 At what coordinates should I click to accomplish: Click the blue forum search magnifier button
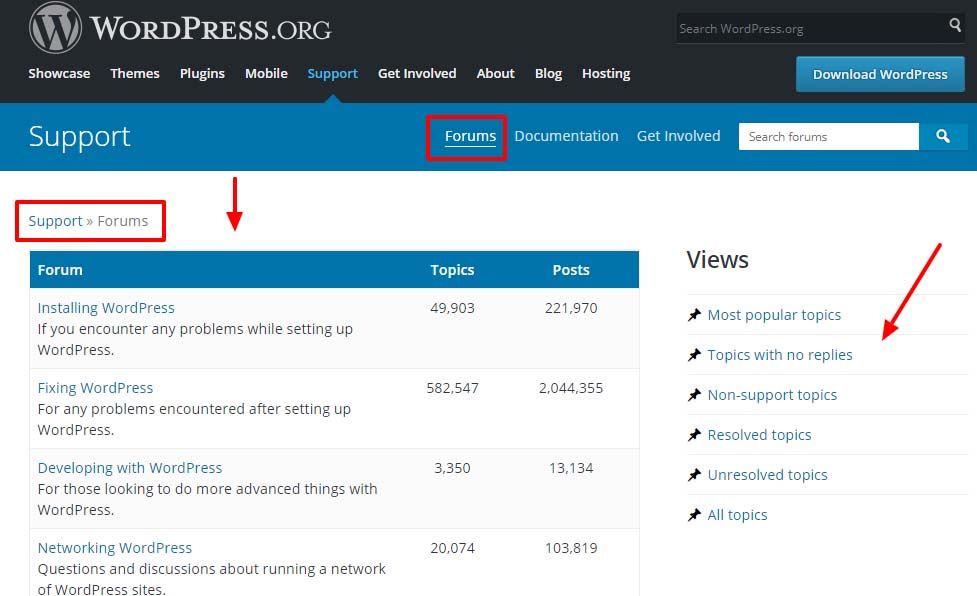pos(942,137)
